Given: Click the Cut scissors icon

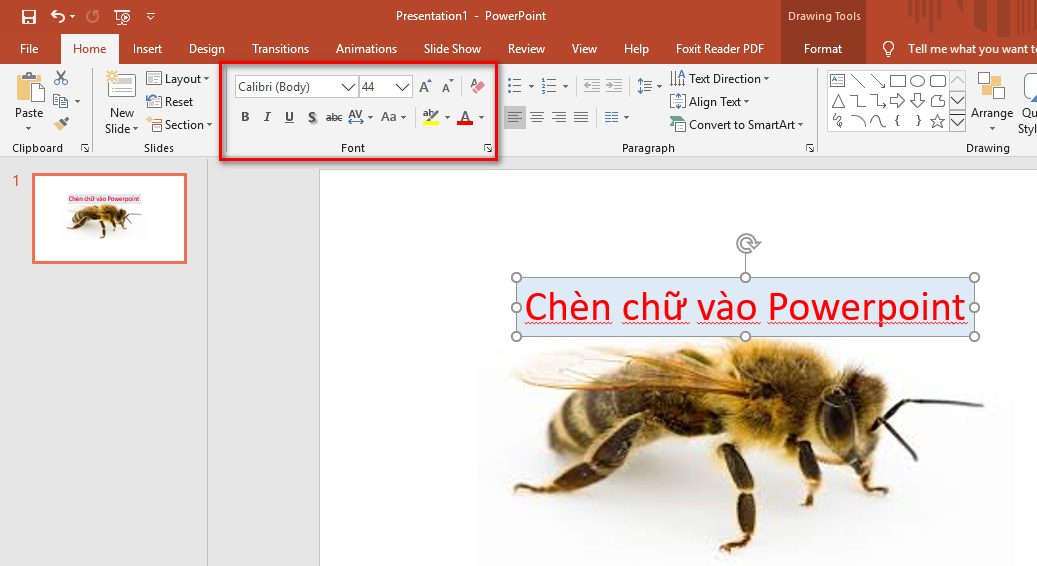Looking at the screenshot, I should click(x=61, y=78).
